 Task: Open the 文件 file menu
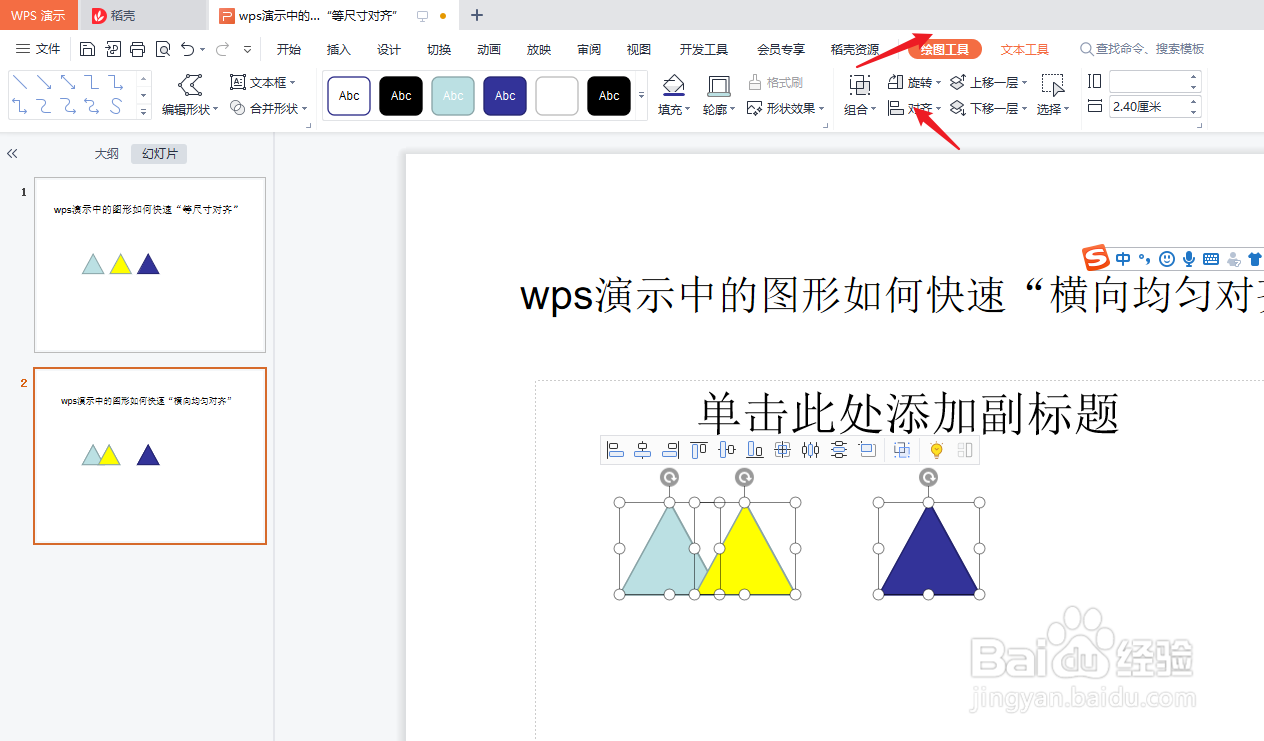point(38,49)
